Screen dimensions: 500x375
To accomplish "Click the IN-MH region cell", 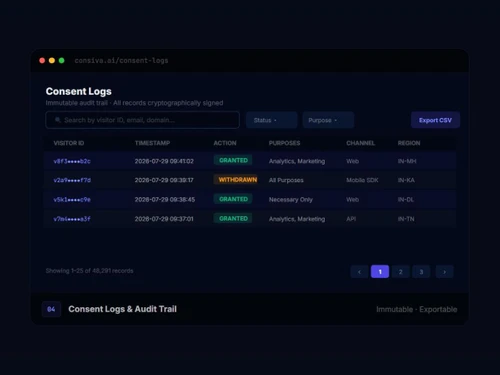I will 407,161.
